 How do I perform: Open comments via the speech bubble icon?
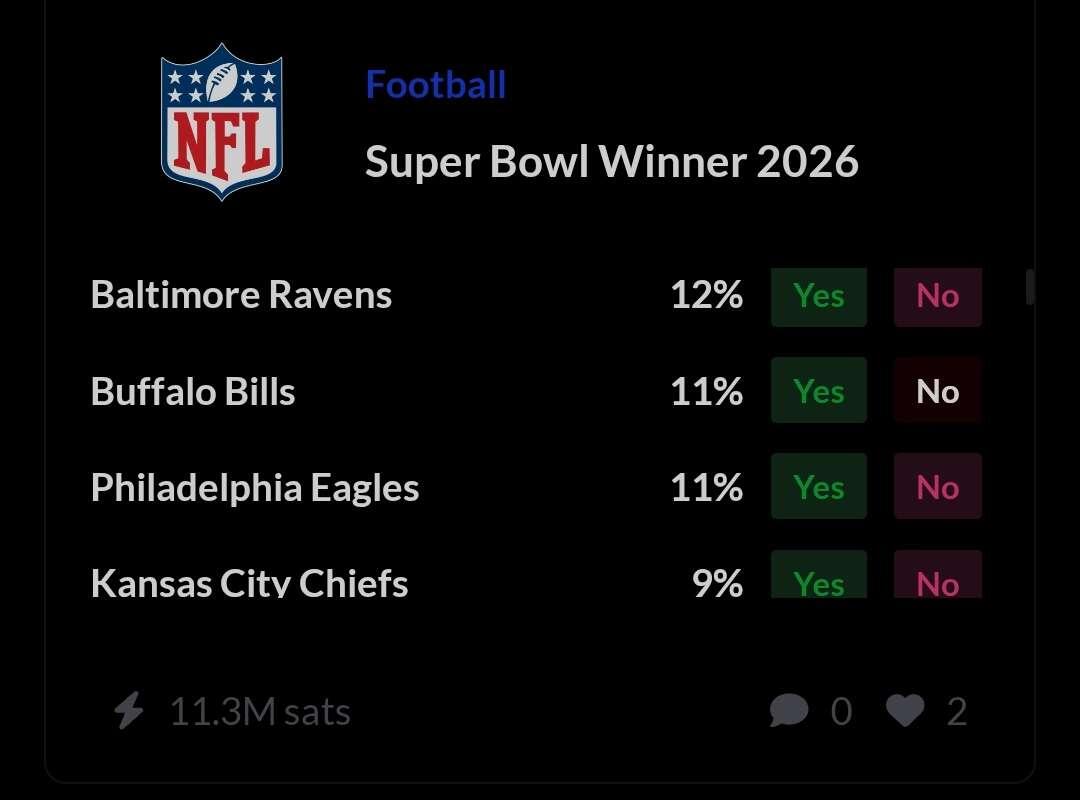point(789,710)
